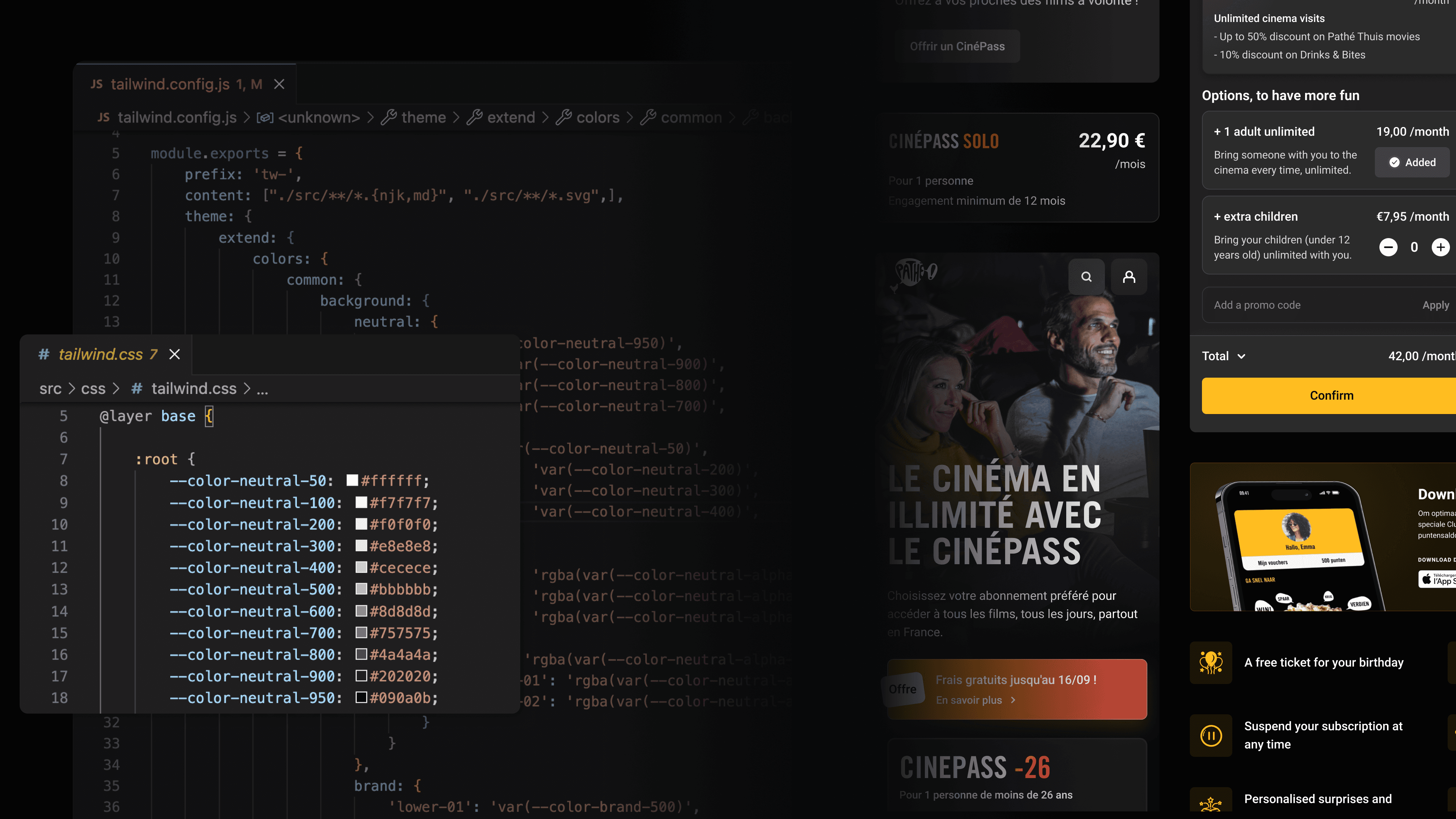Screen dimensions: 1456x819
Task: Open color picker for #ffffff swatch
Action: 352,480
